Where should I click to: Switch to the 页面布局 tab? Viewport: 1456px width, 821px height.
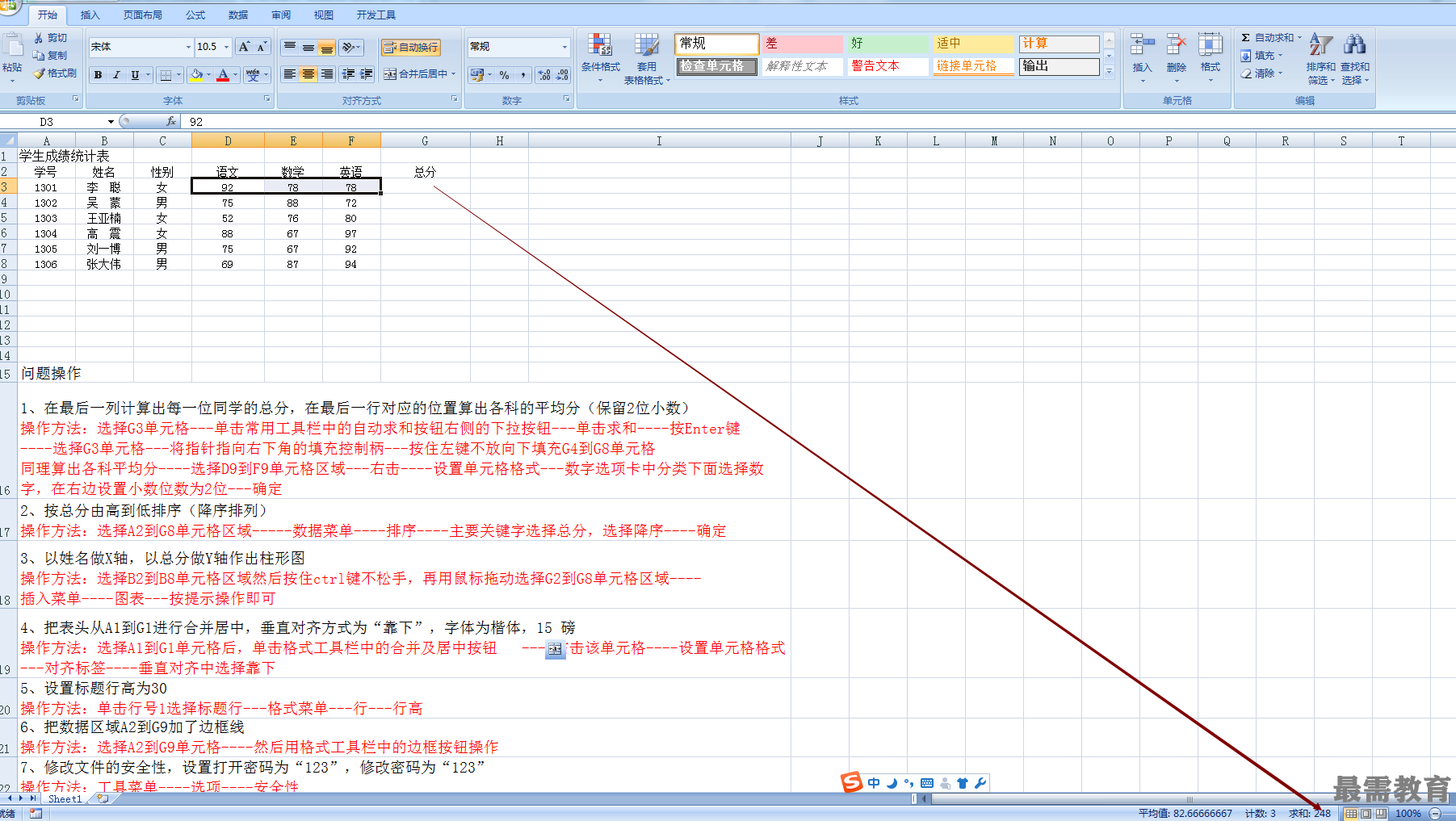pyautogui.click(x=143, y=15)
